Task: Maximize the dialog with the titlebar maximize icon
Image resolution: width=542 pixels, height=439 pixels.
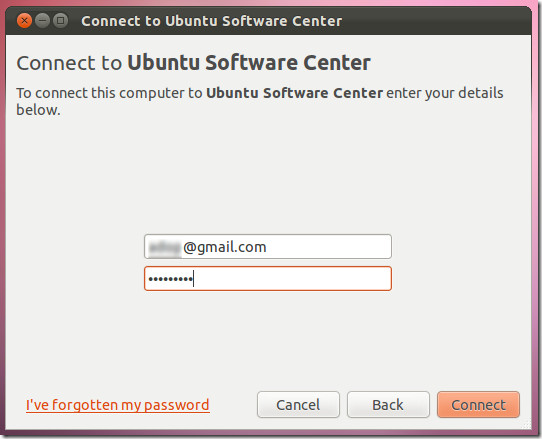Action: [x=60, y=21]
